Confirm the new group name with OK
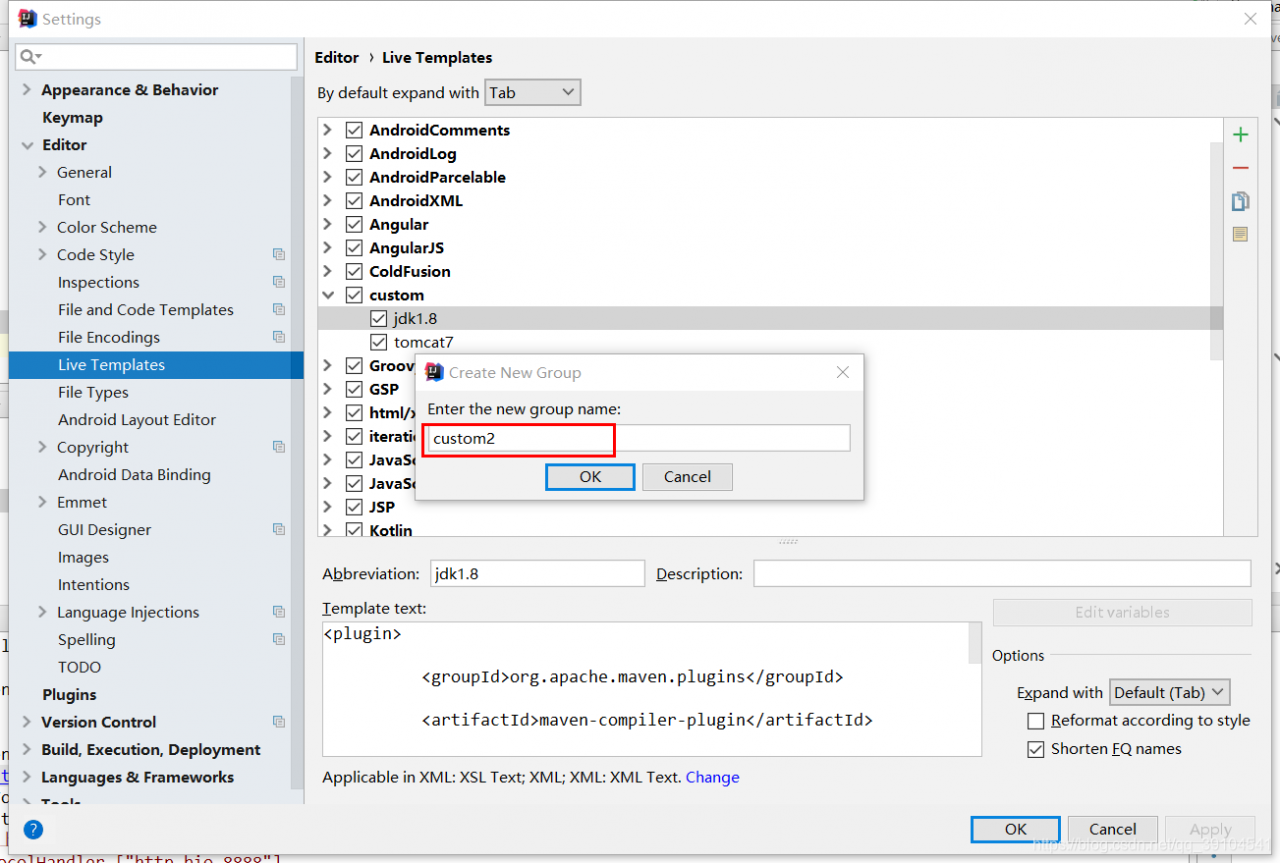The image size is (1280, 863). pos(590,477)
